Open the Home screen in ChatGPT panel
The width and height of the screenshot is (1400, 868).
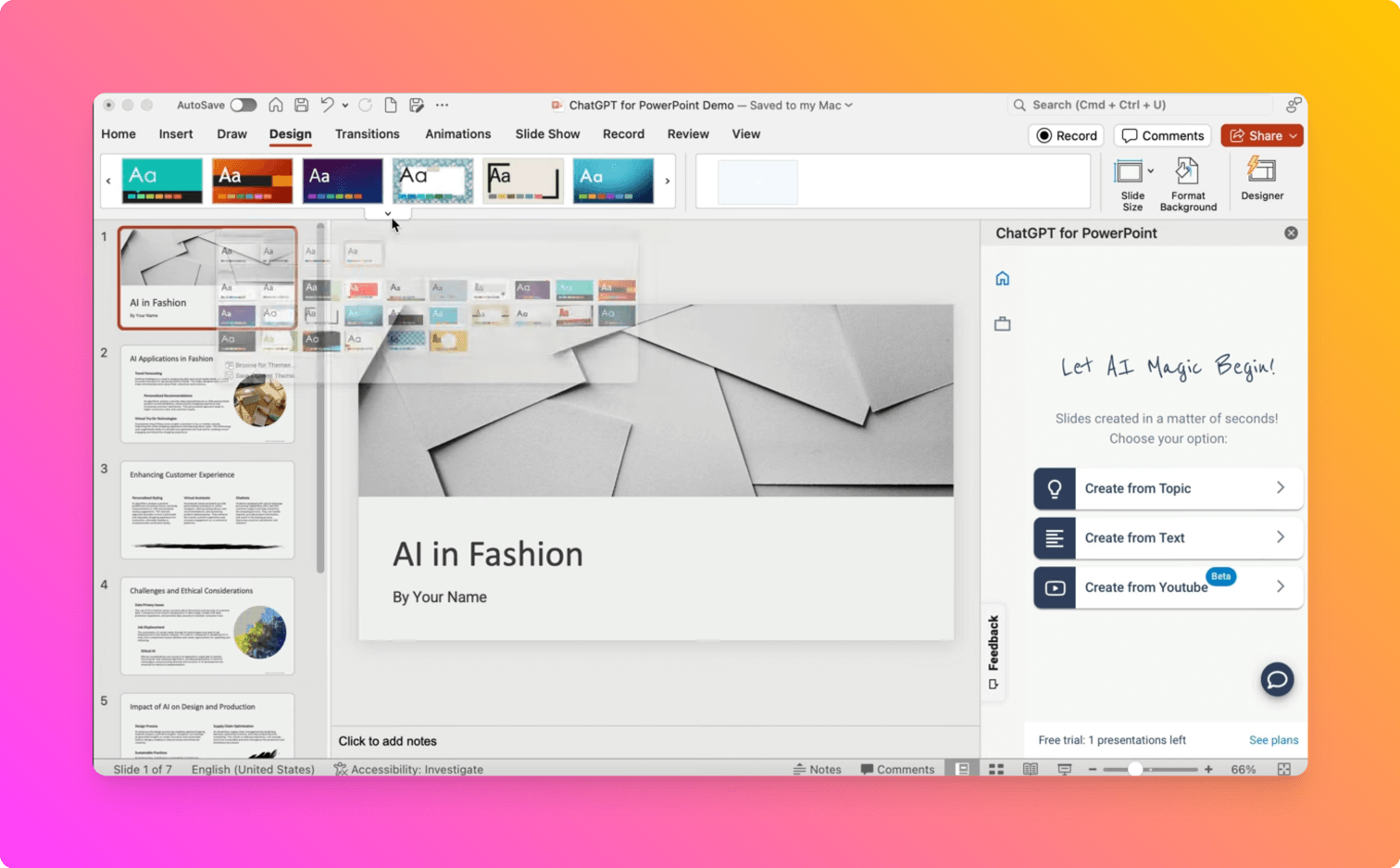pyautogui.click(x=1001, y=276)
